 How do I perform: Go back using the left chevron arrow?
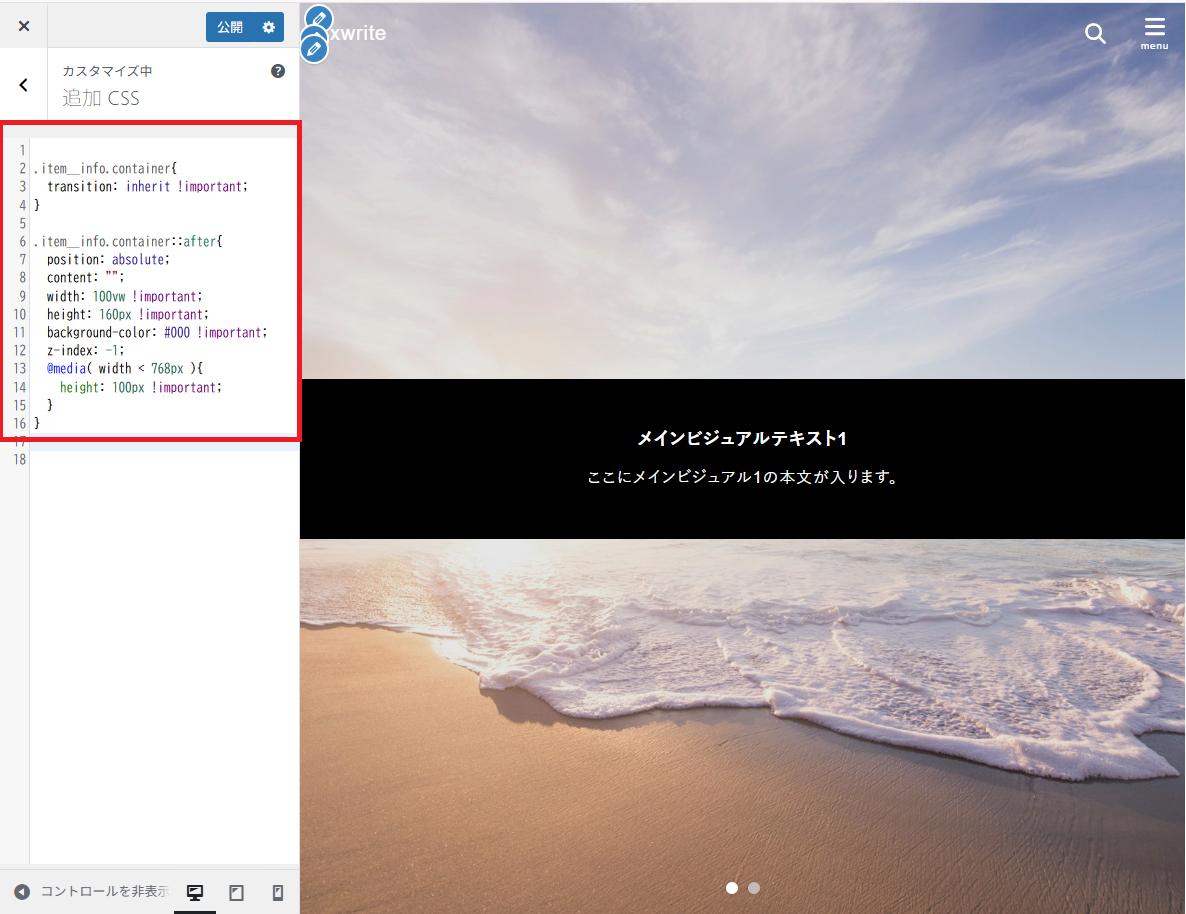coord(24,86)
